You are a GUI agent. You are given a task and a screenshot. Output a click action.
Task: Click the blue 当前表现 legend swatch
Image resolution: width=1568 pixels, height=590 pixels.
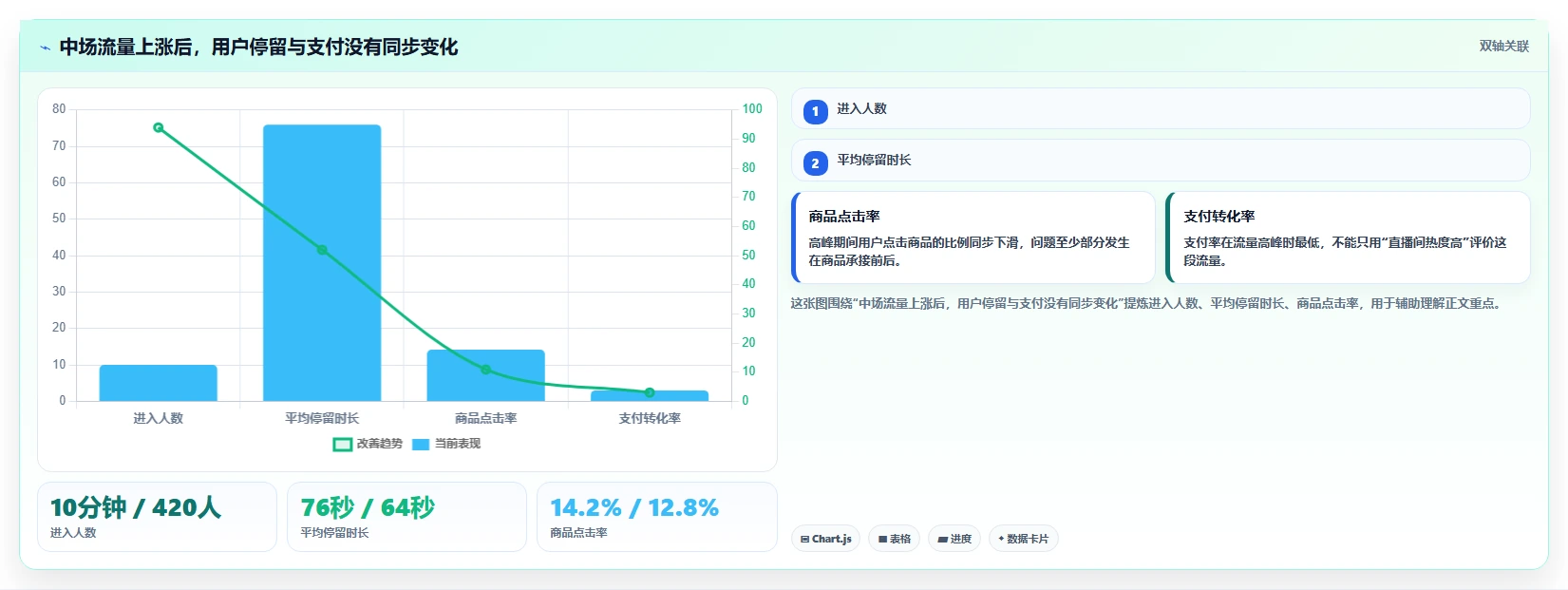[421, 444]
